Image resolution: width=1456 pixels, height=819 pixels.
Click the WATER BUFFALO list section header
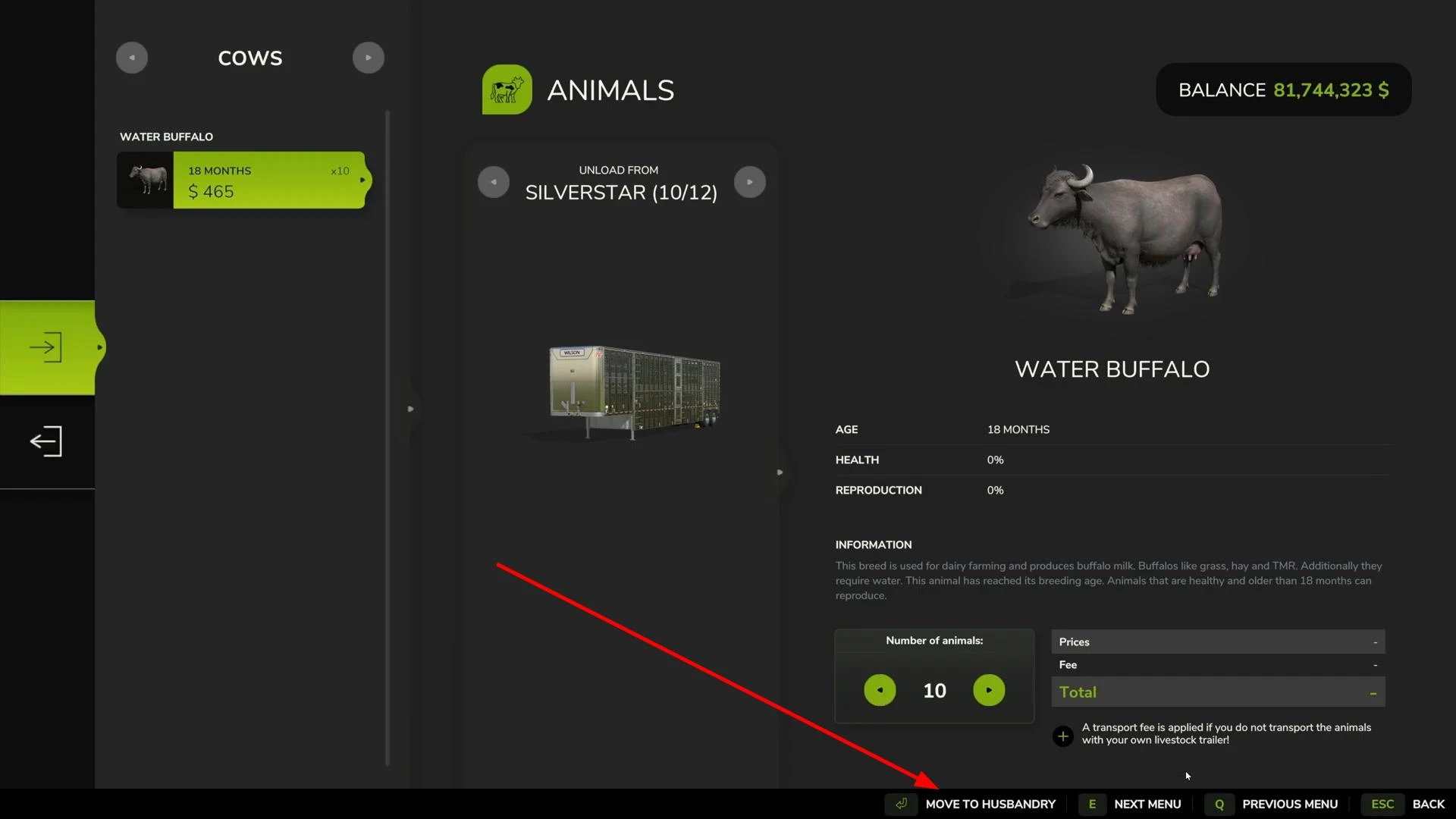166,137
